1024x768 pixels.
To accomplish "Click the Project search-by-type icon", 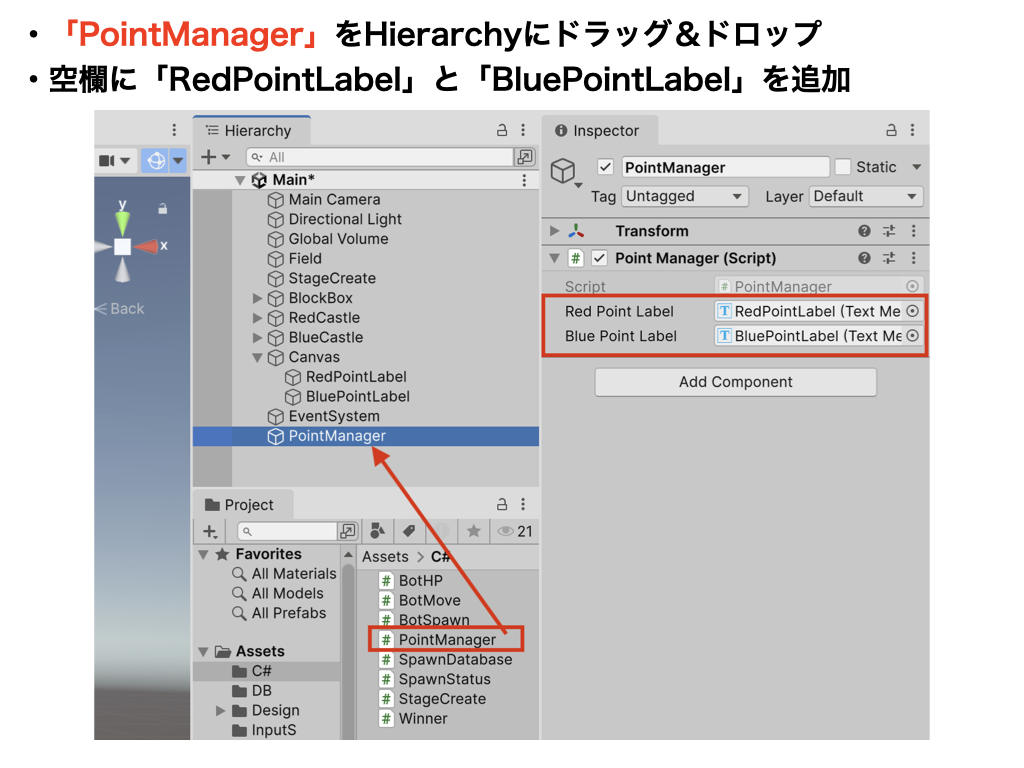I will click(377, 531).
